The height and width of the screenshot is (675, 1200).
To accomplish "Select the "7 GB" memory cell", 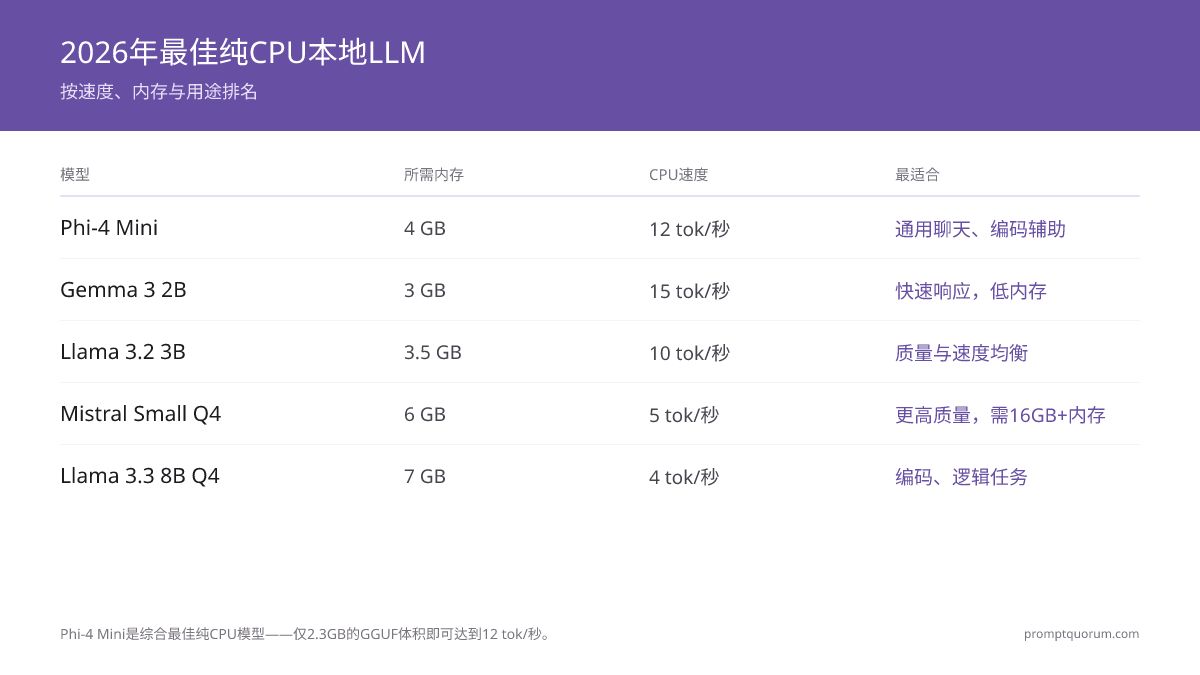I will (x=425, y=477).
